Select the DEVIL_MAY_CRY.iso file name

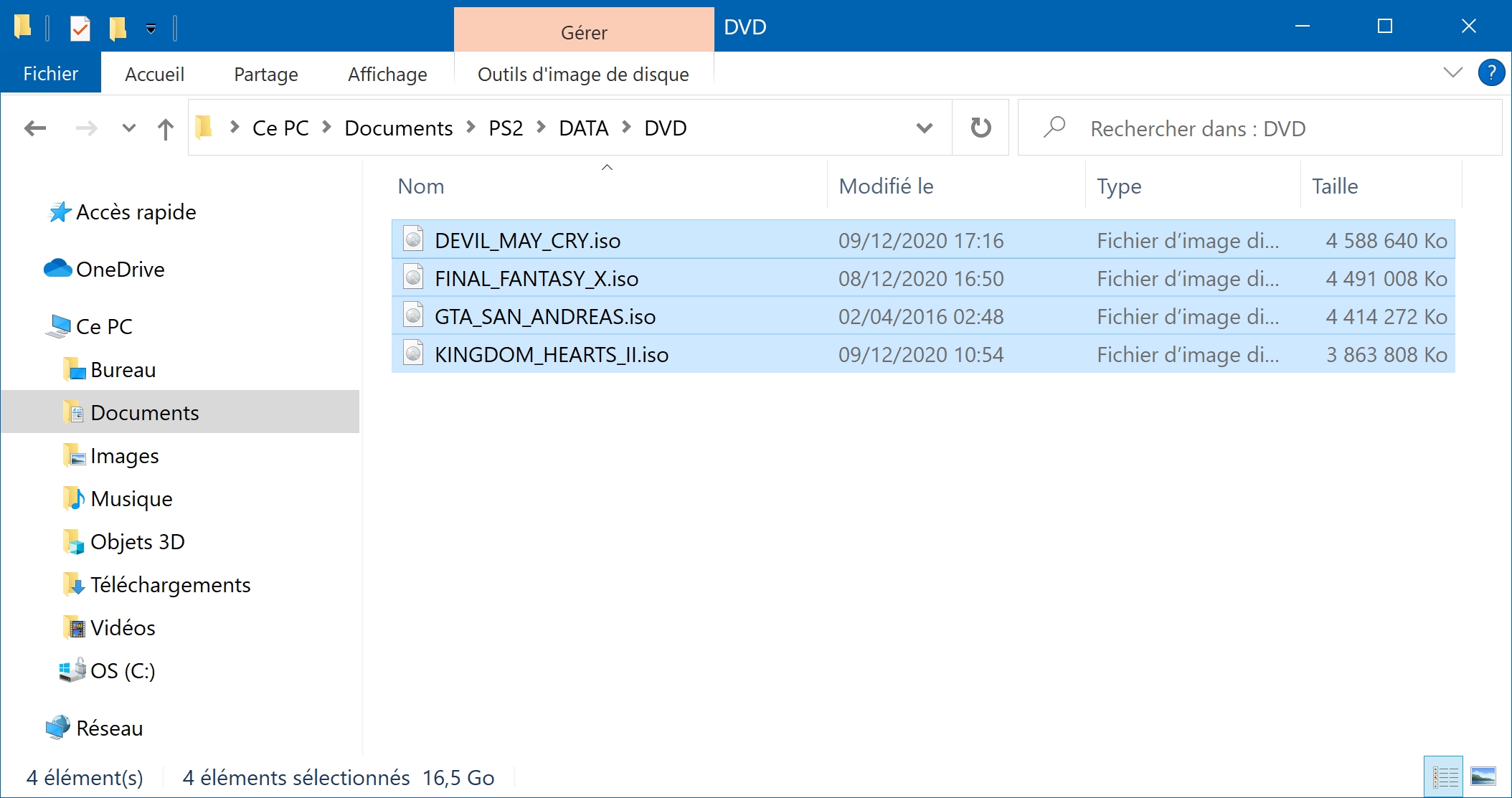(527, 240)
